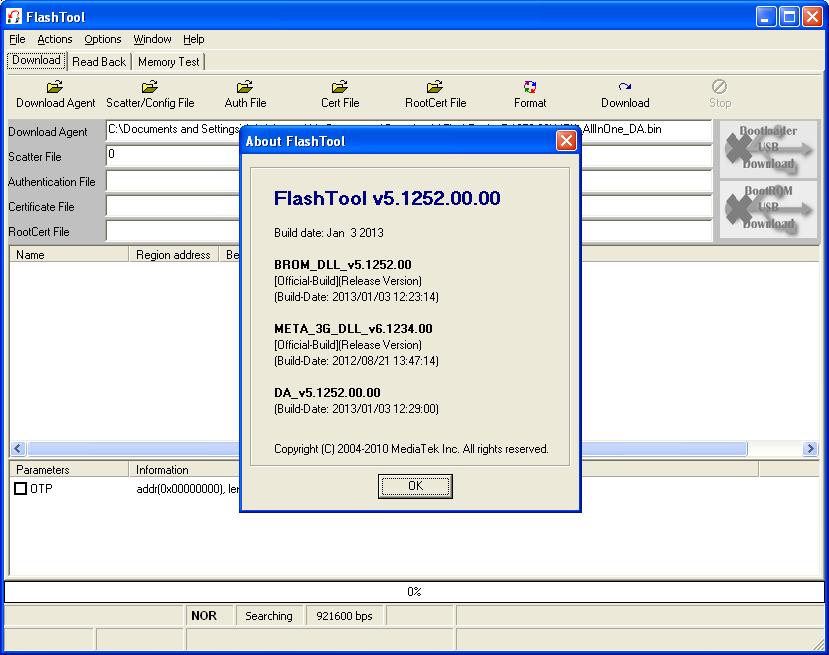
Task: Switch to the Download tab
Action: click(x=36, y=60)
